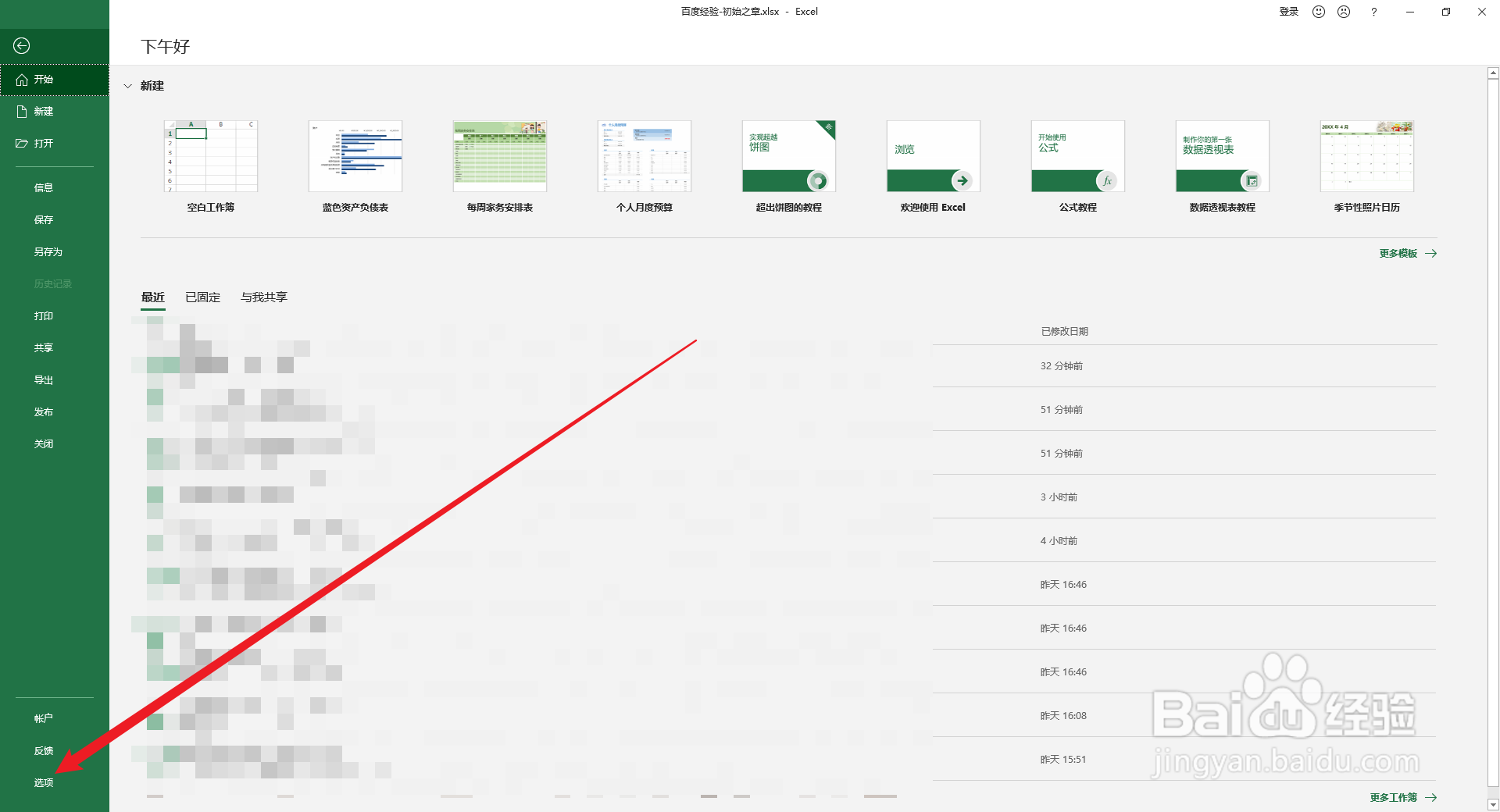Switch to the 最近 tab
Viewport: 1500px width, 812px height.
153,297
